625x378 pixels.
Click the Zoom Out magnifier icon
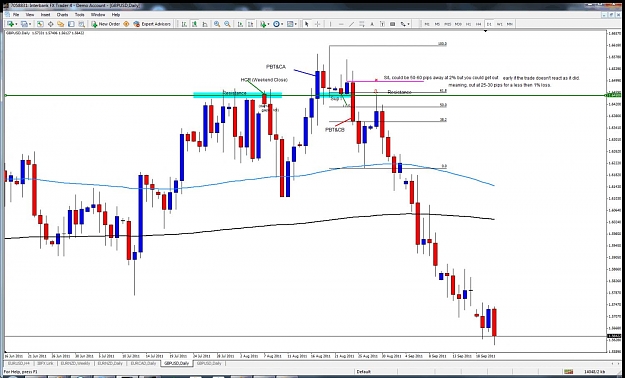[x=227, y=24]
